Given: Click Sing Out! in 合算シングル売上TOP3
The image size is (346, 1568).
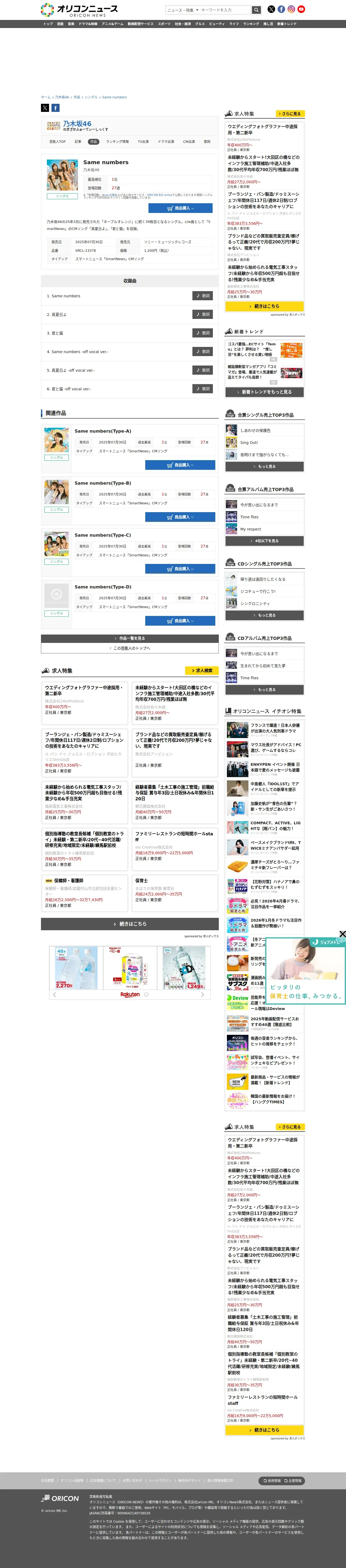Looking at the screenshot, I should (x=249, y=443).
